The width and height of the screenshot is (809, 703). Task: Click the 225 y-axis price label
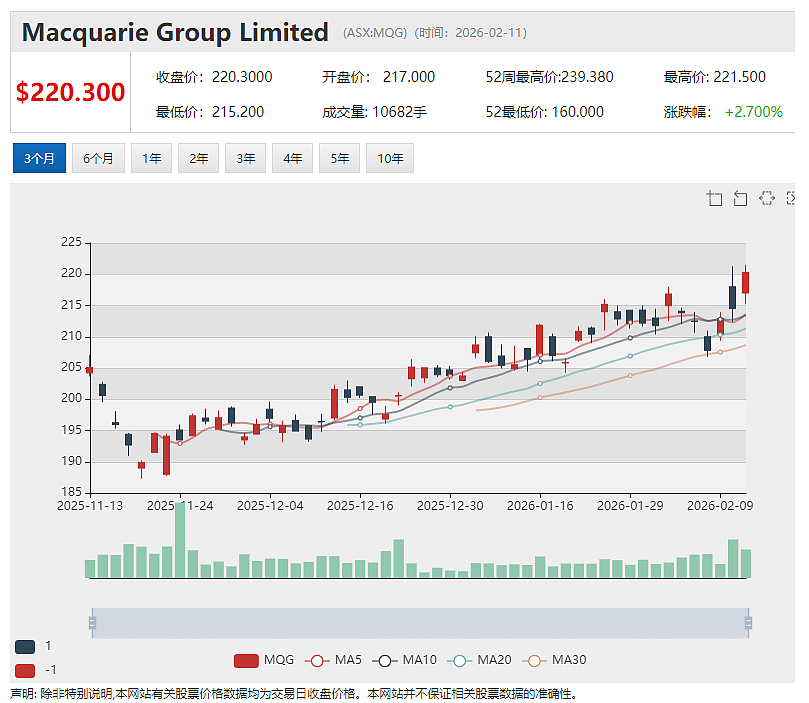pyautogui.click(x=72, y=242)
